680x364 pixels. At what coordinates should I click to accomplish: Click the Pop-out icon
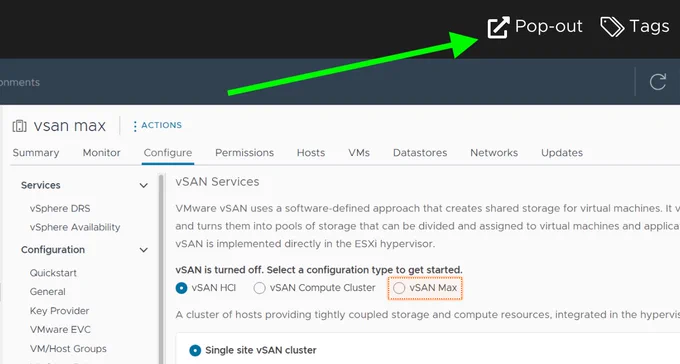pos(498,27)
